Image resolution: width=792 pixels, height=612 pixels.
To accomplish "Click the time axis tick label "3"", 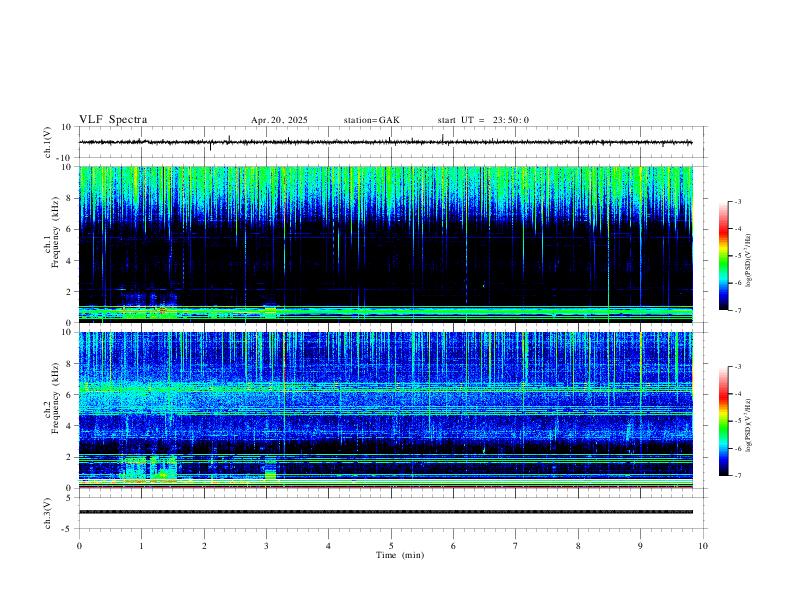I will click(266, 546).
